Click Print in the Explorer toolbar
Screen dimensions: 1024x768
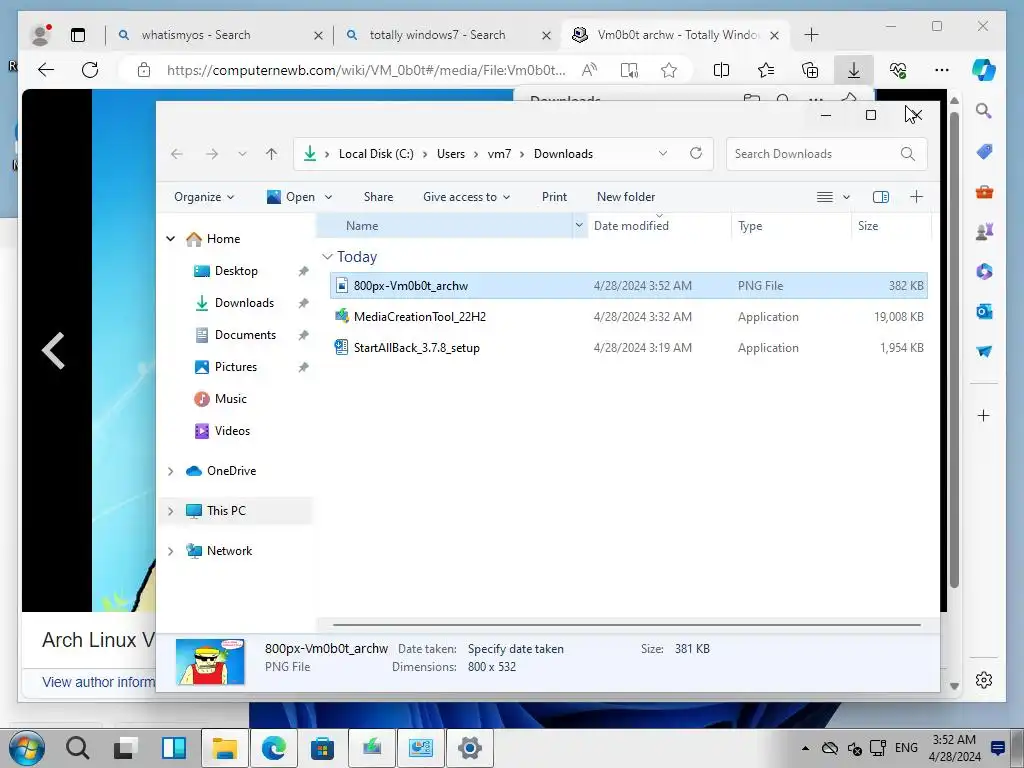point(554,197)
